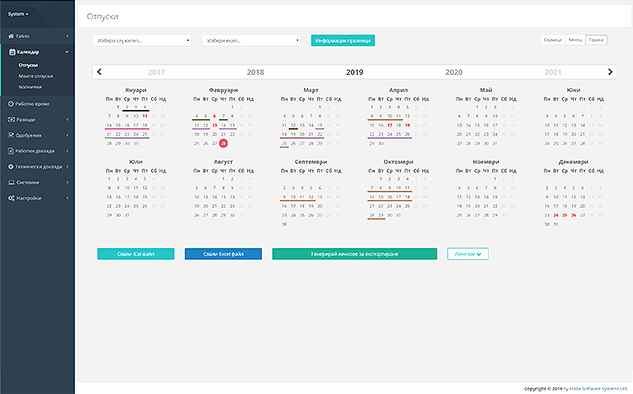633x394 pixels.
Task: Switch to the Година view
Action: pos(596,40)
